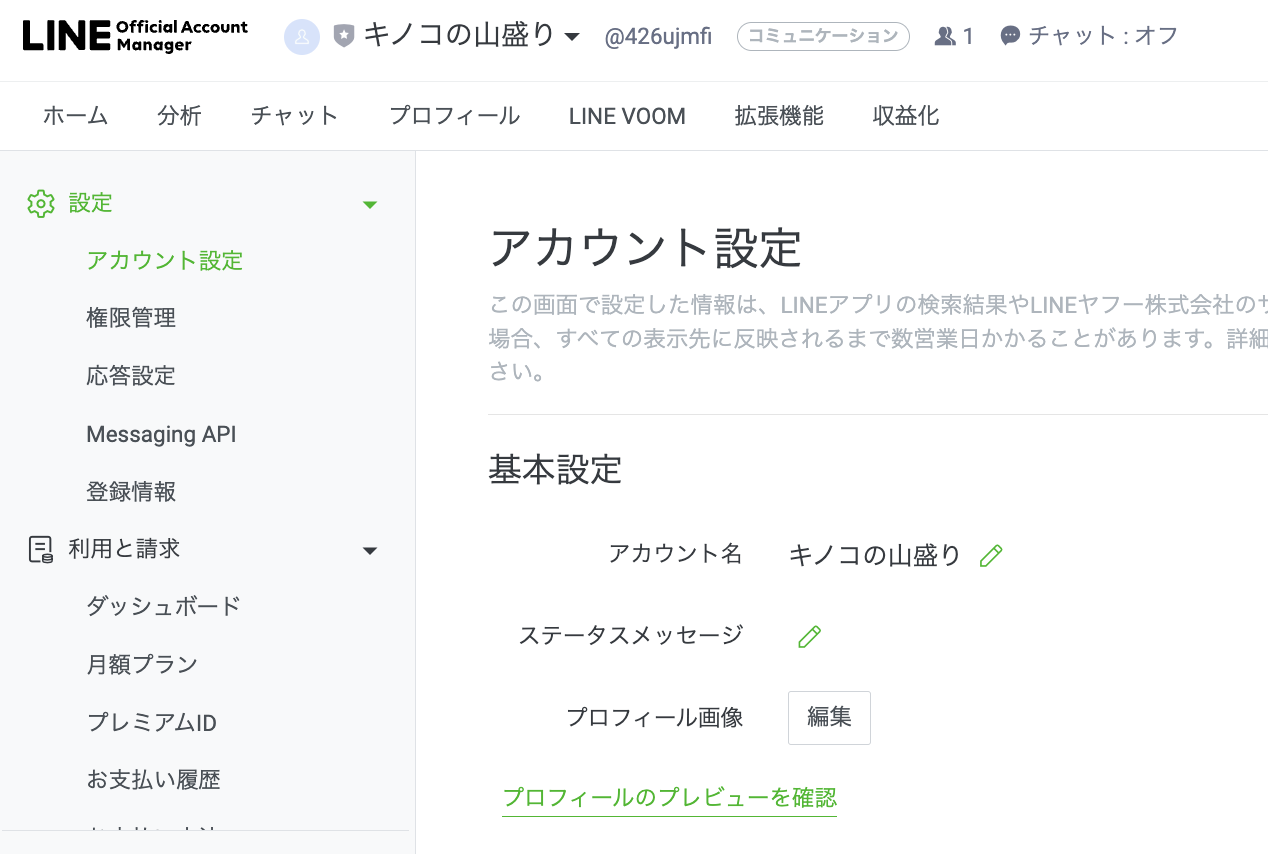Click the @426ujmfi account ID

[x=659, y=37]
